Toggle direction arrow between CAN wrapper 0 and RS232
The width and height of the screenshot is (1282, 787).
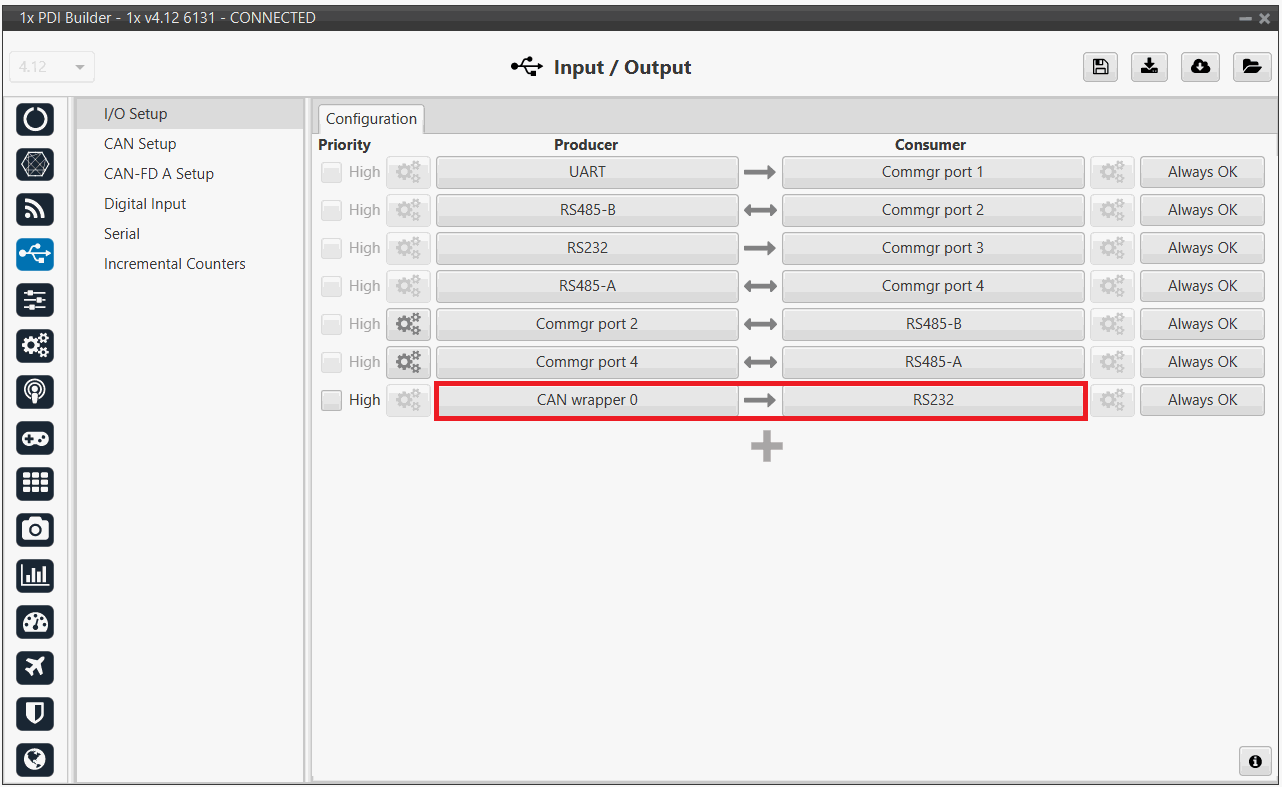(x=760, y=400)
